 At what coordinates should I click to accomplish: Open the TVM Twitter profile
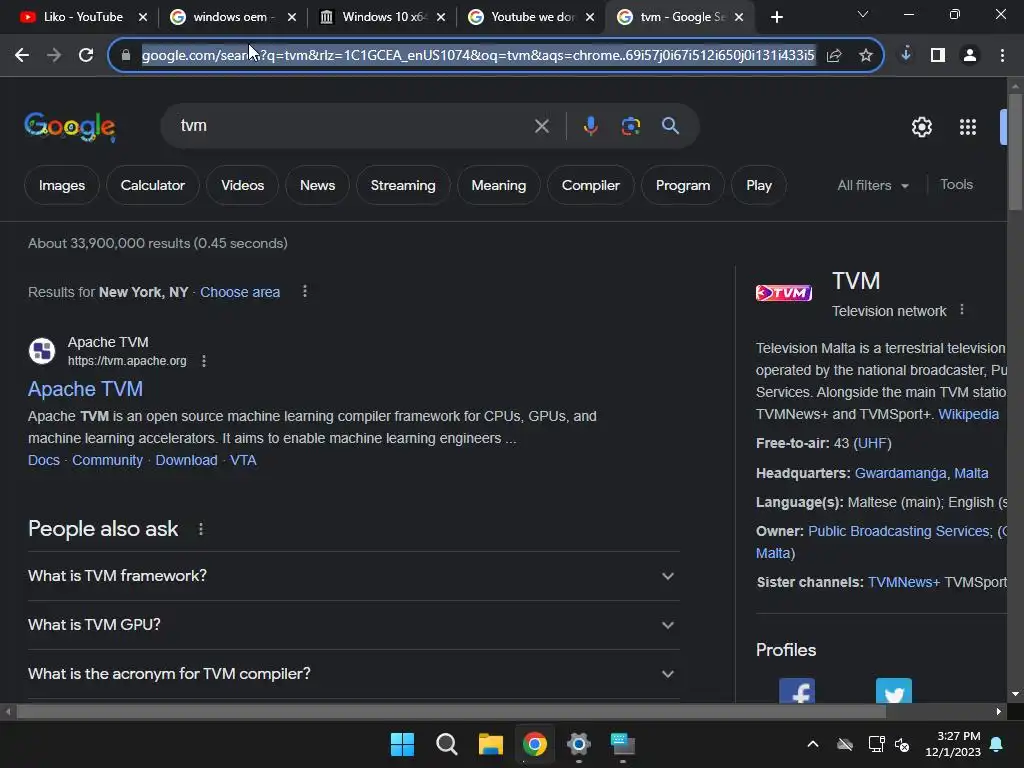893,691
